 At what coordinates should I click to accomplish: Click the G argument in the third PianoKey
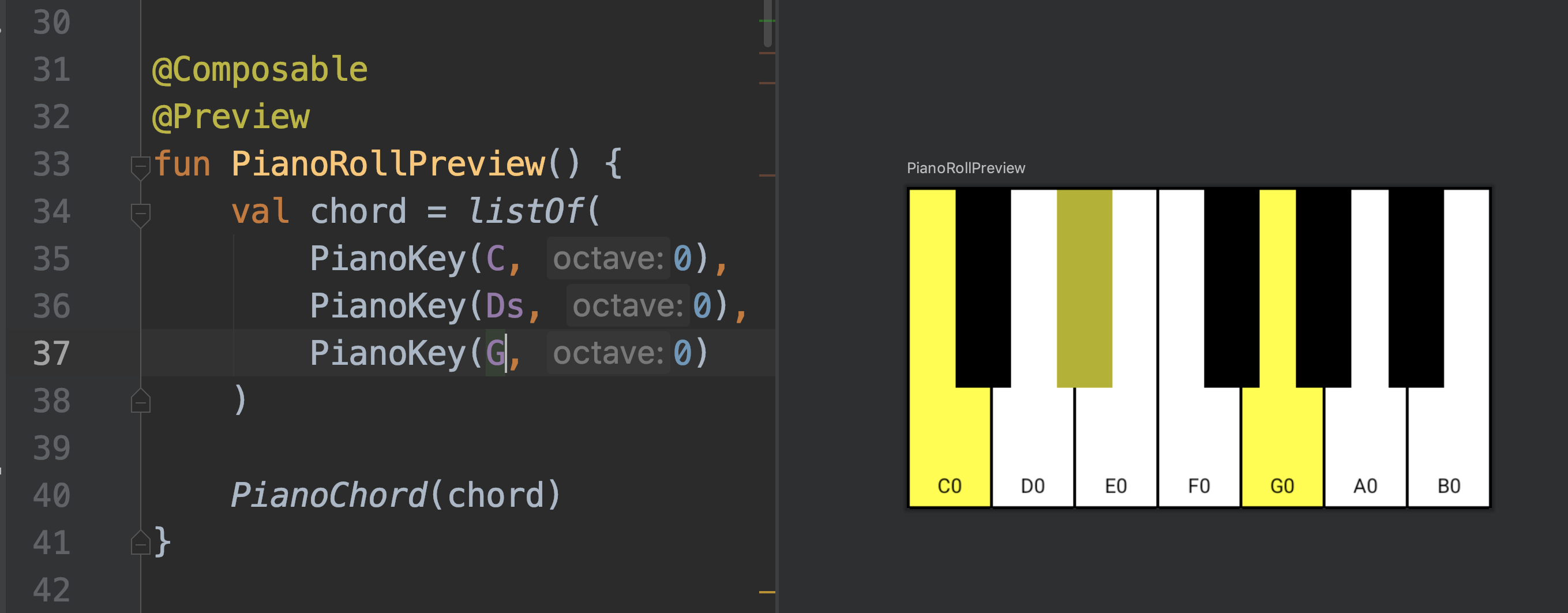[x=496, y=353]
